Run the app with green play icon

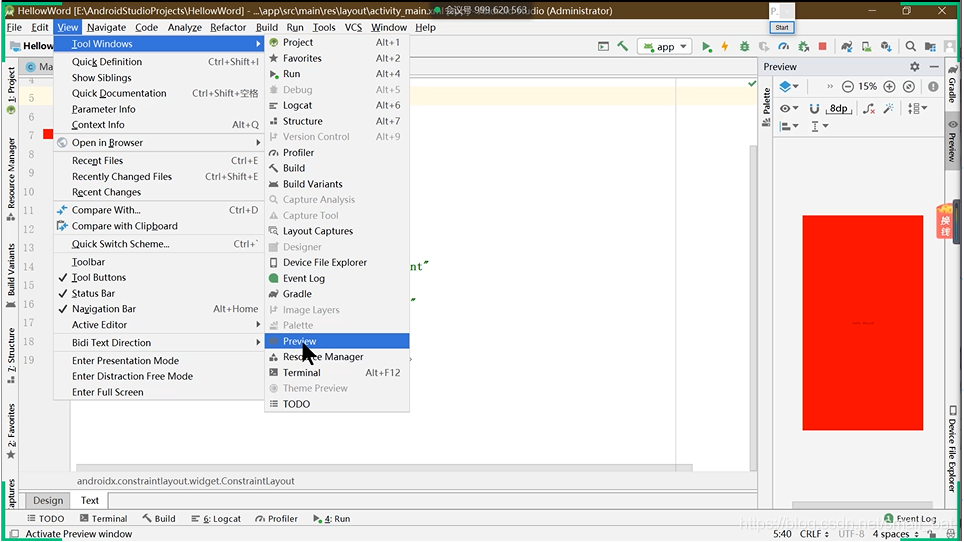(x=706, y=47)
